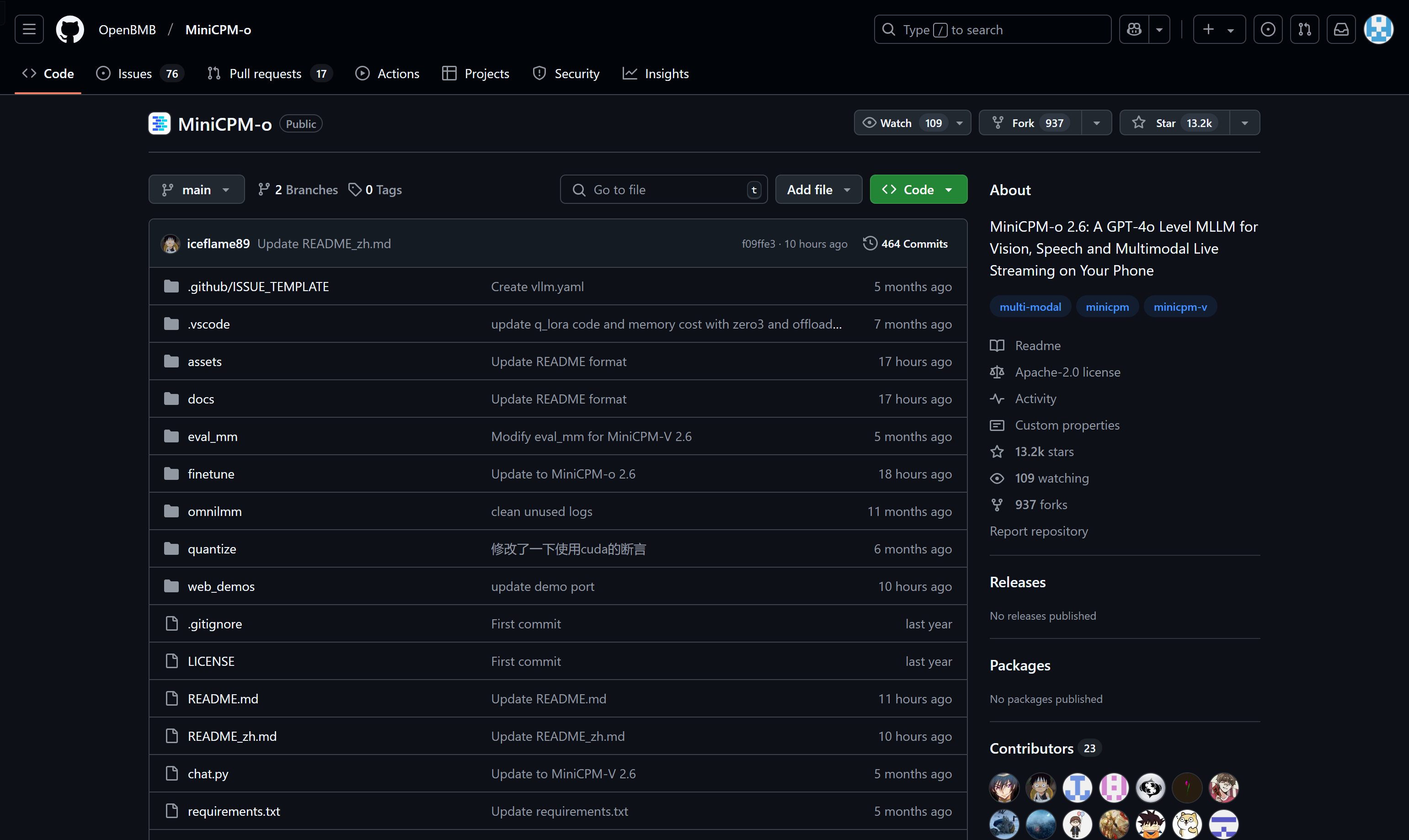Star the MiniCPM-o repository
This screenshot has width=1409, height=840.
[1174, 123]
